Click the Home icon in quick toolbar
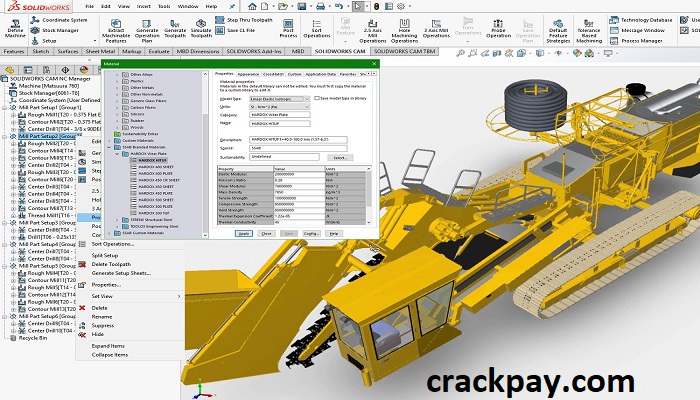Viewport: 700px width, 400px height. [x=252, y=6]
